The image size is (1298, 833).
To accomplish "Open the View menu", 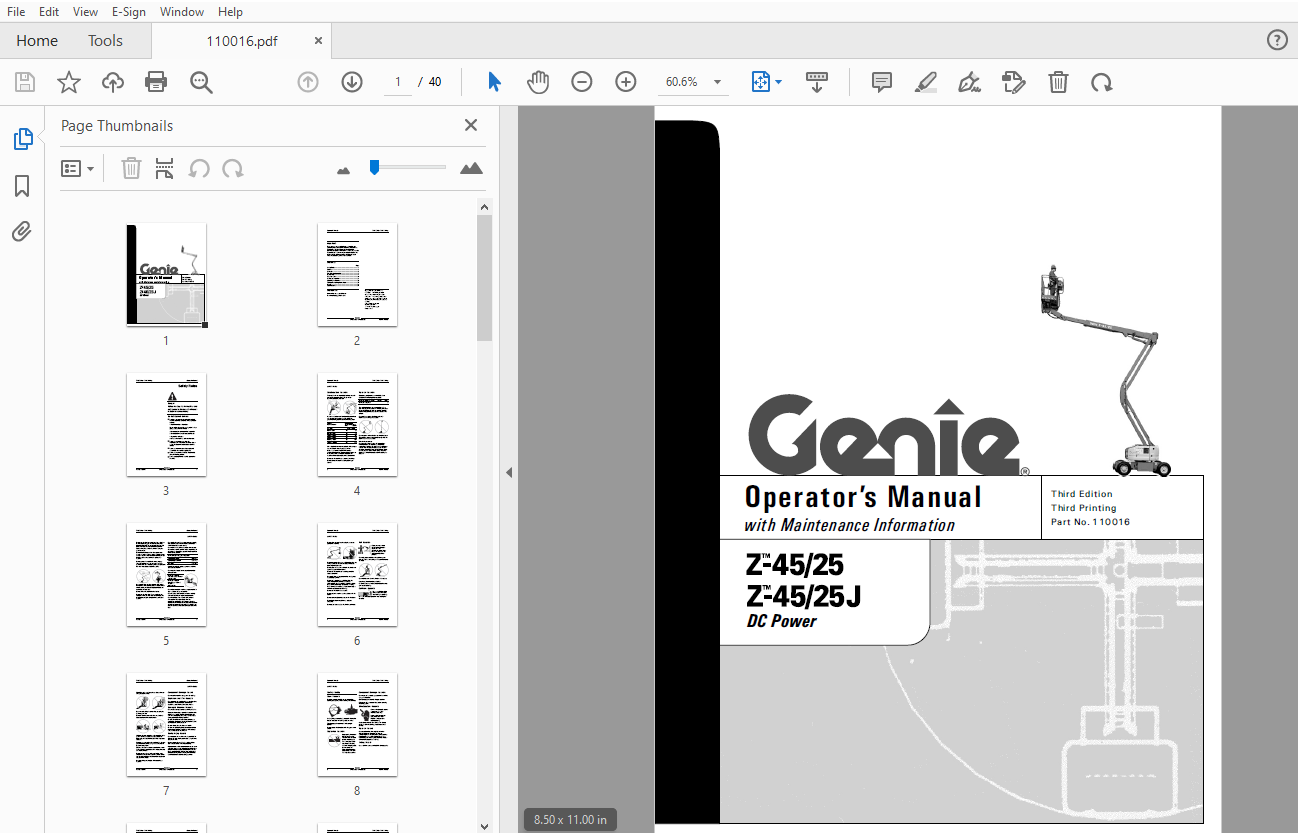I will (86, 11).
